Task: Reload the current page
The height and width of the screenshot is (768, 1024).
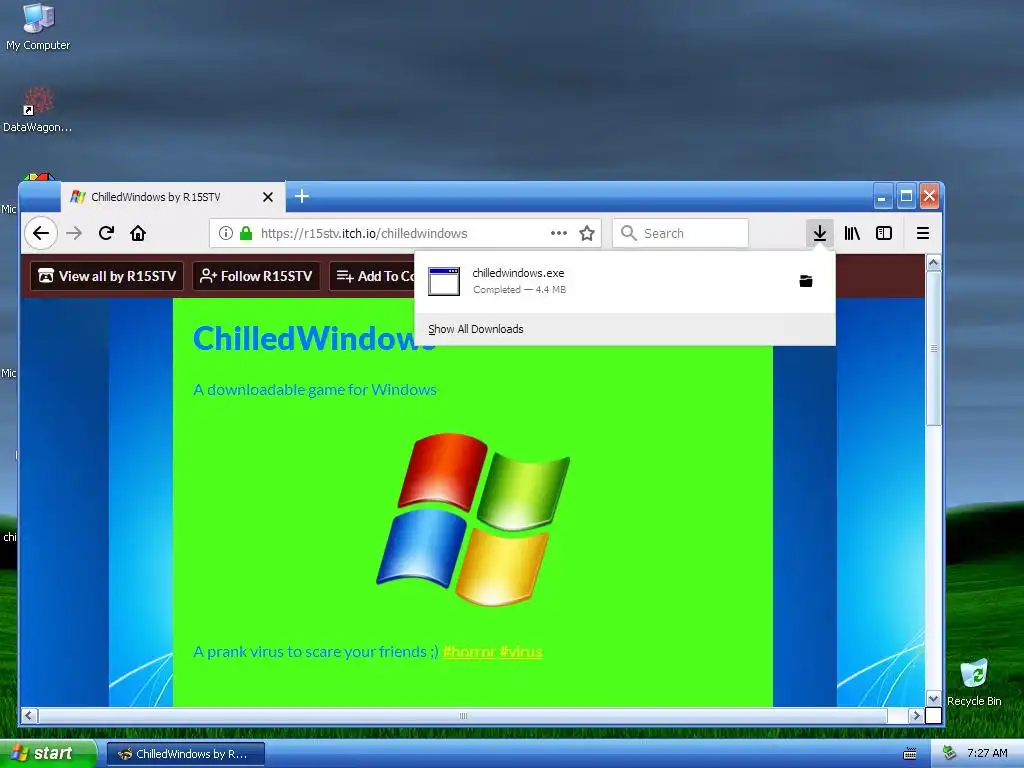Action: tap(106, 233)
